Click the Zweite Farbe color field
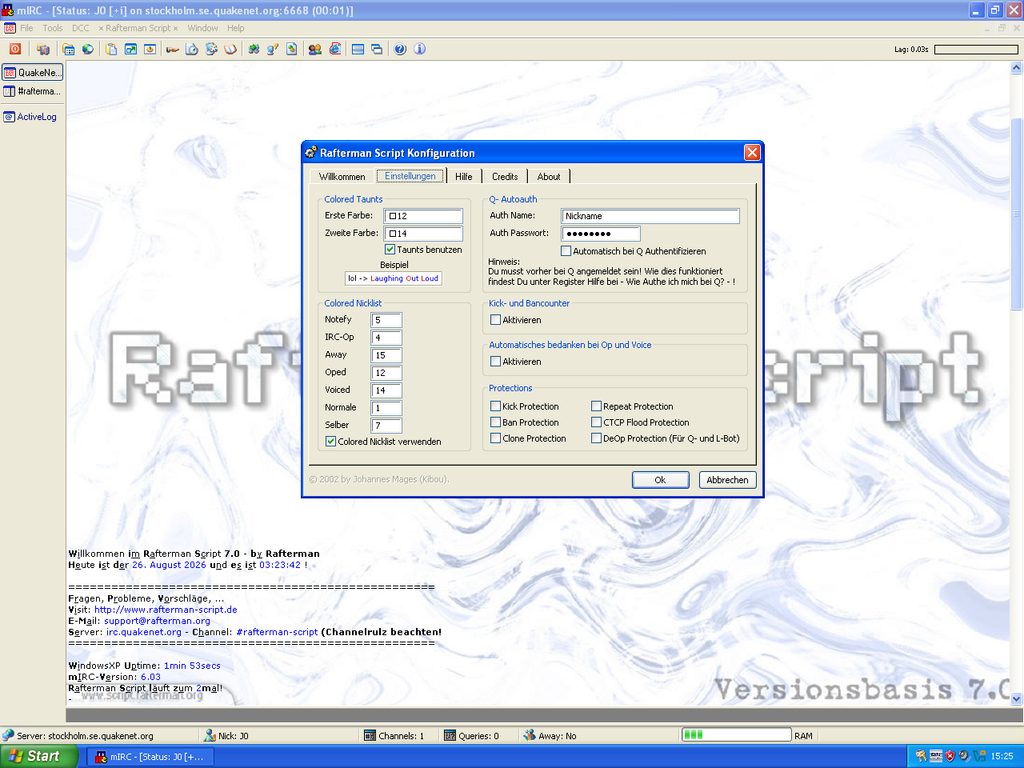The image size is (1024, 768). coord(423,233)
